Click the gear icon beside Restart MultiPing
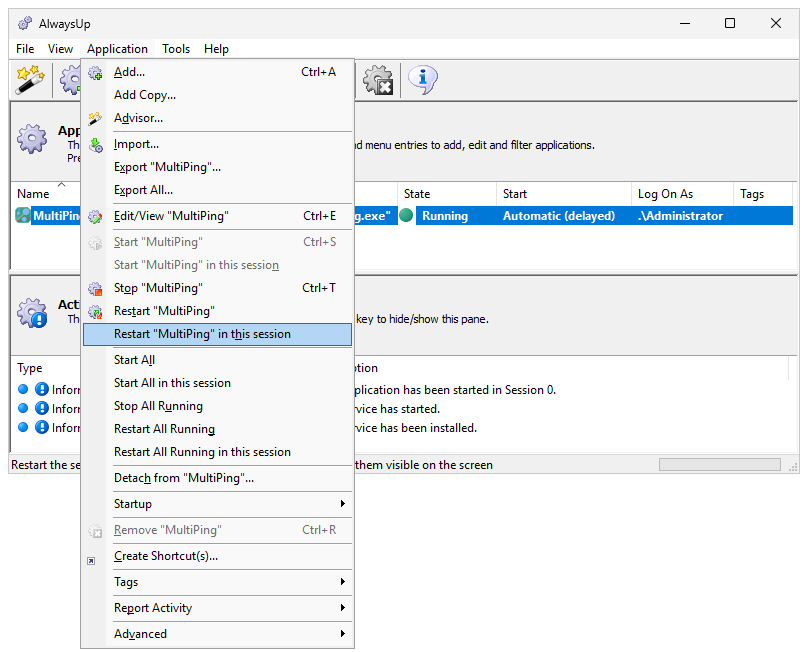This screenshot has width=810, height=652. [x=95, y=312]
